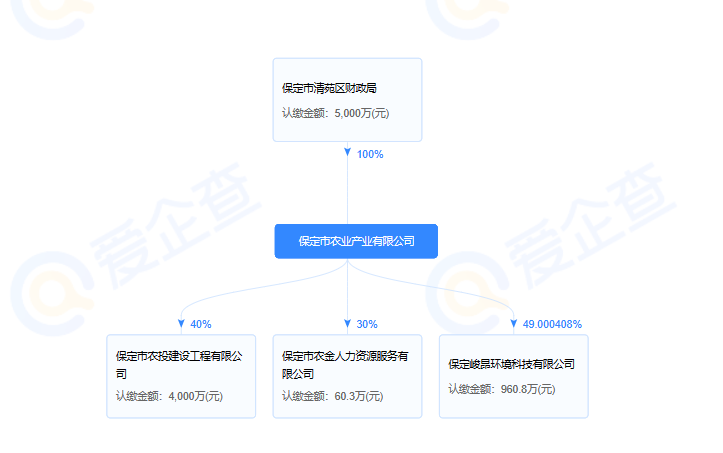Screen dimensions: 723x453
Task: Click 认缴金额: 960.8万(元) text
Action: pos(502,389)
